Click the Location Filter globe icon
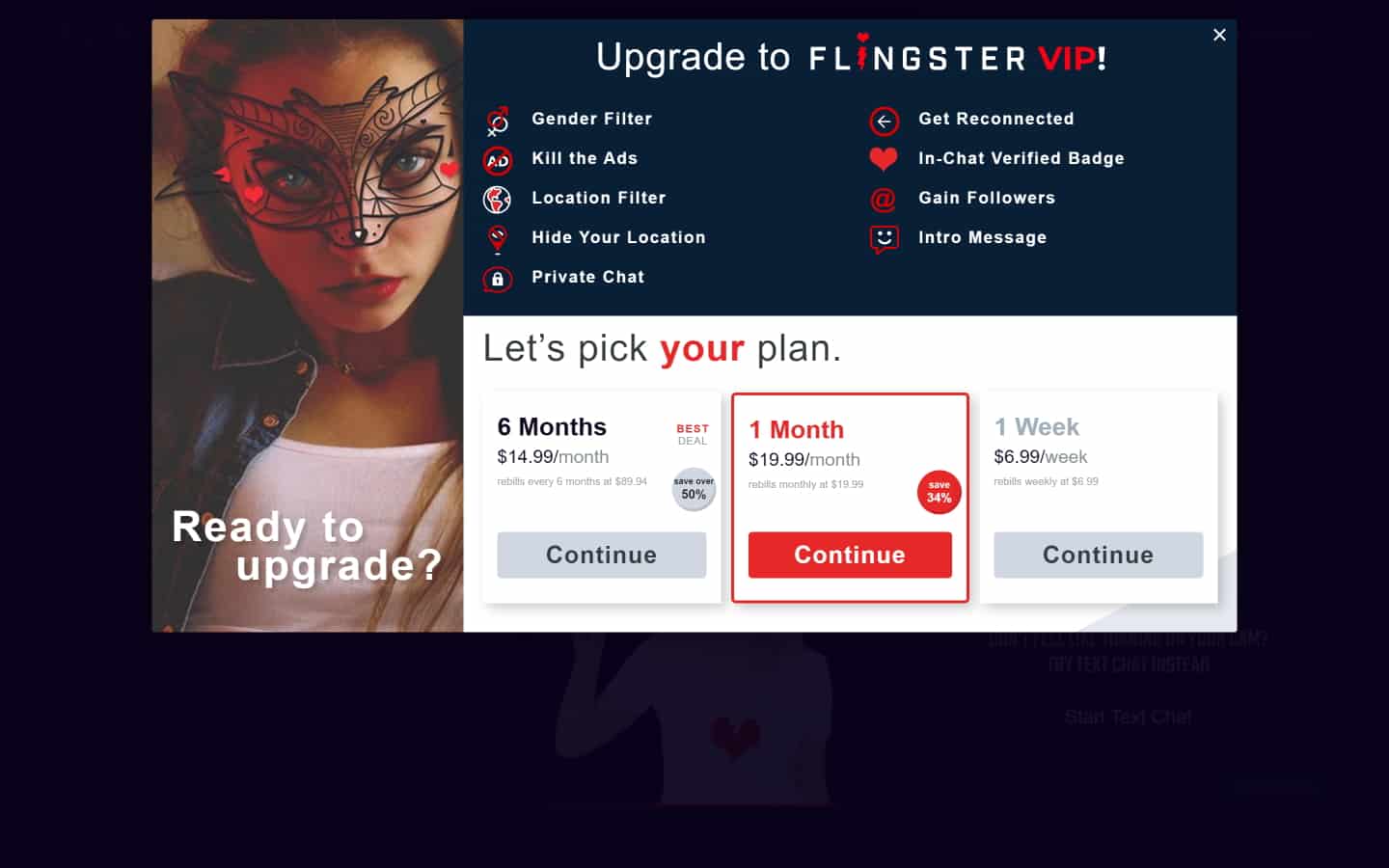 point(498,200)
